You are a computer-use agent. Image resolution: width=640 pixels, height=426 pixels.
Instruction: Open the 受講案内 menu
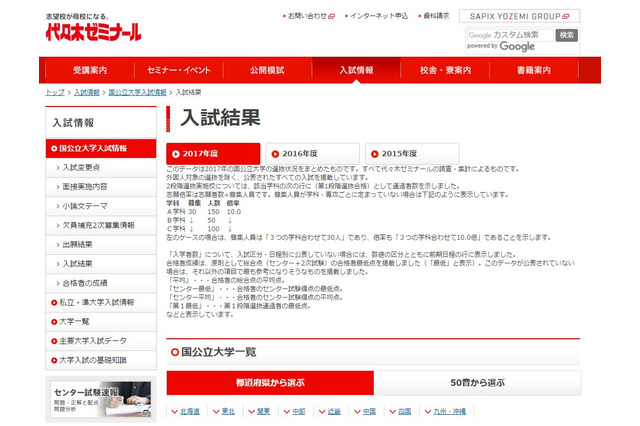[90, 70]
